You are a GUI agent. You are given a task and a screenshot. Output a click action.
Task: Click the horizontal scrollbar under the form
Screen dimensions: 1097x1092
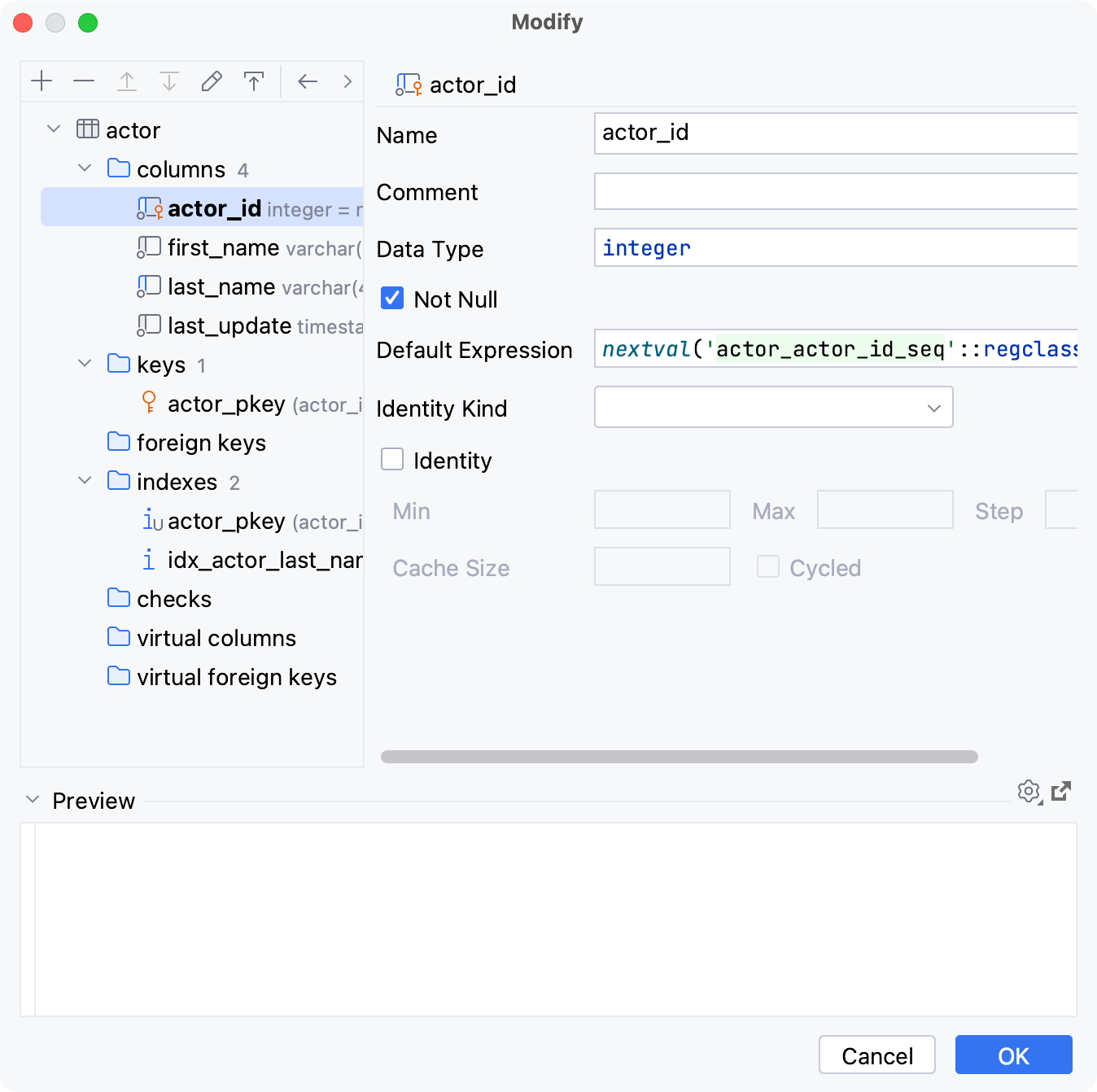click(679, 757)
